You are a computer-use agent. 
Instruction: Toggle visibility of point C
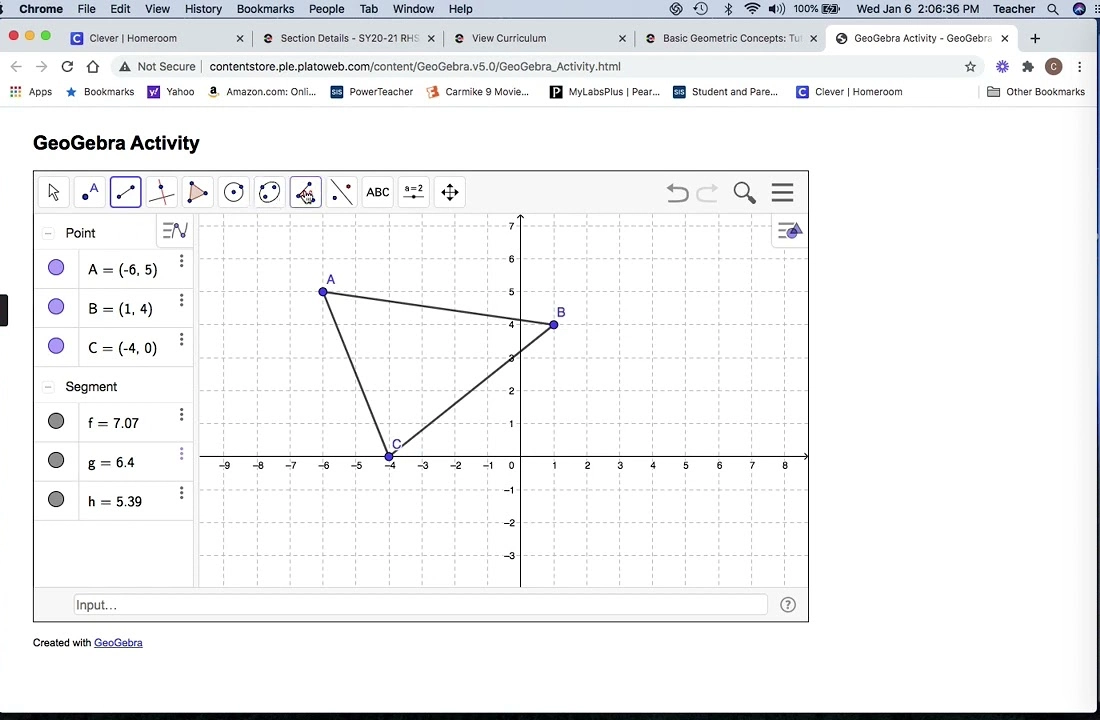click(56, 346)
